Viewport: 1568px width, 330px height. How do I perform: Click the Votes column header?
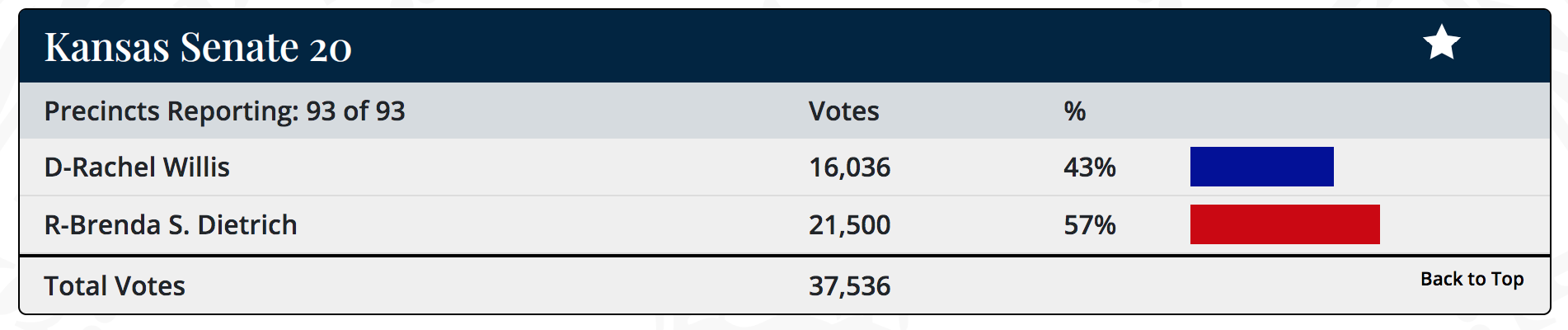point(843,111)
